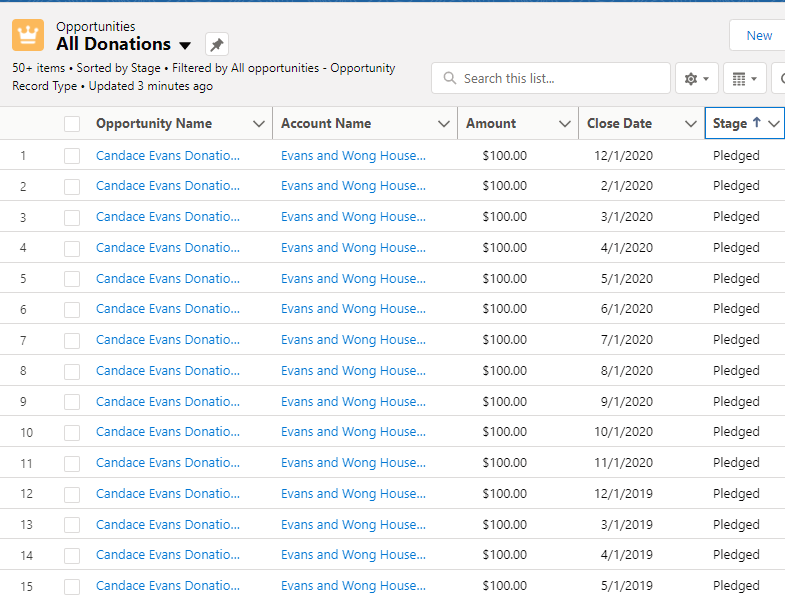
Task: Select the checkbox for row 9
Action: pyautogui.click(x=72, y=402)
